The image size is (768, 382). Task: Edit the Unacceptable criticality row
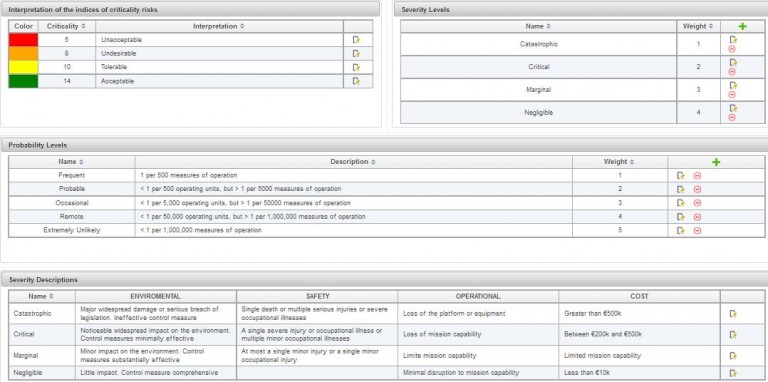[356, 40]
